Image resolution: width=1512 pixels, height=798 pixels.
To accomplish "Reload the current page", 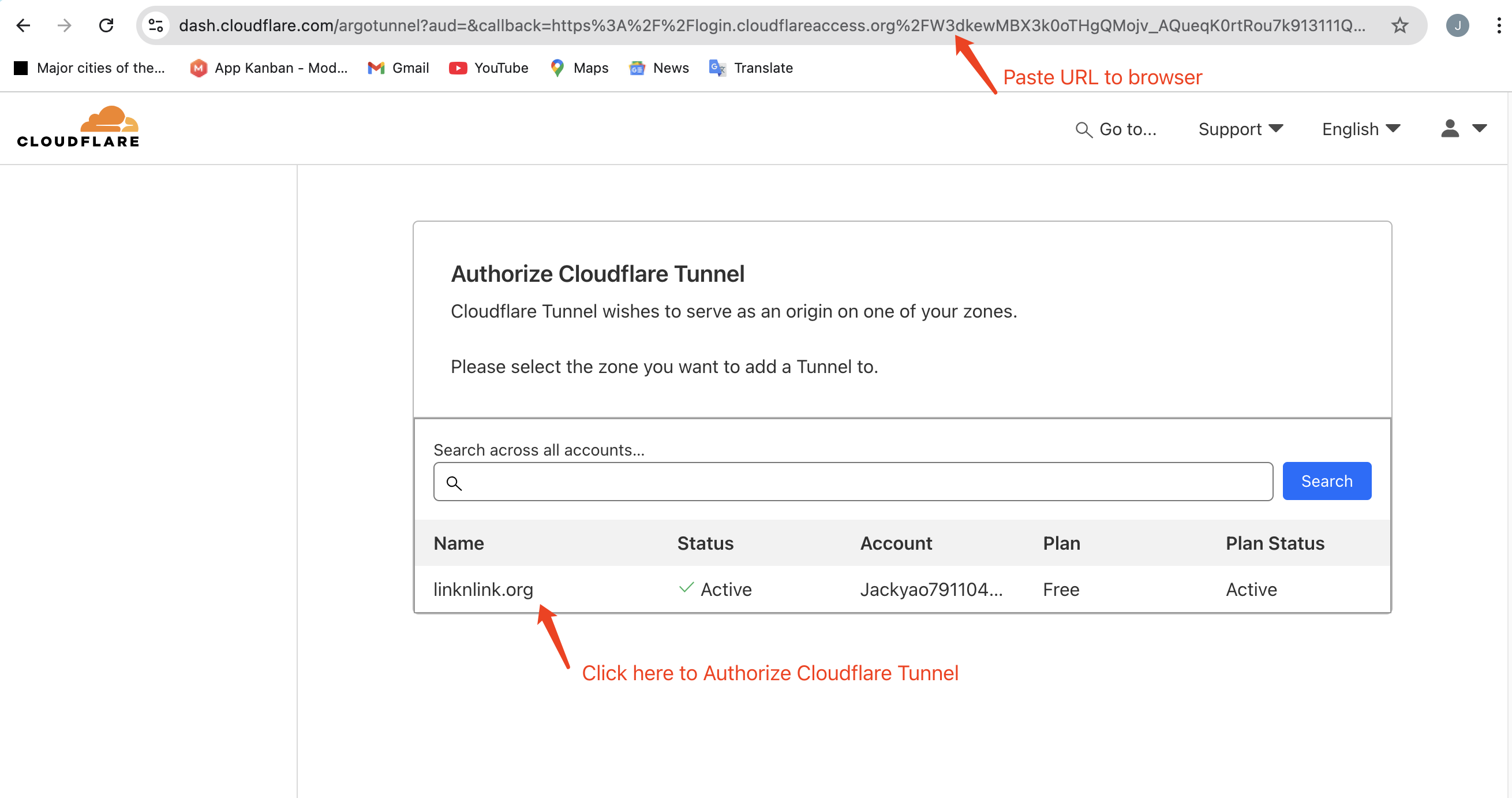I will [106, 25].
